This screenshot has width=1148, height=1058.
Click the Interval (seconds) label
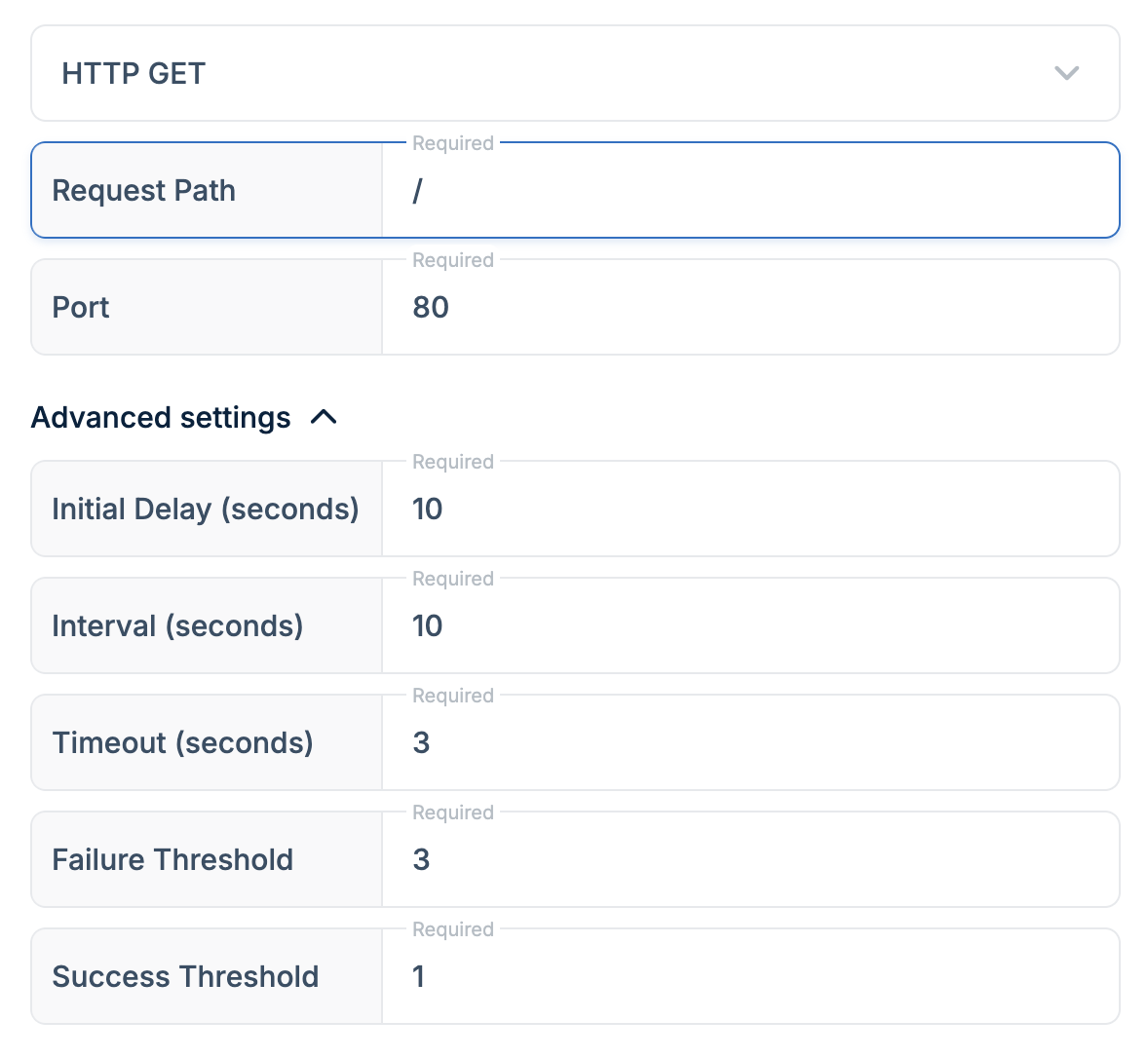coord(177,626)
